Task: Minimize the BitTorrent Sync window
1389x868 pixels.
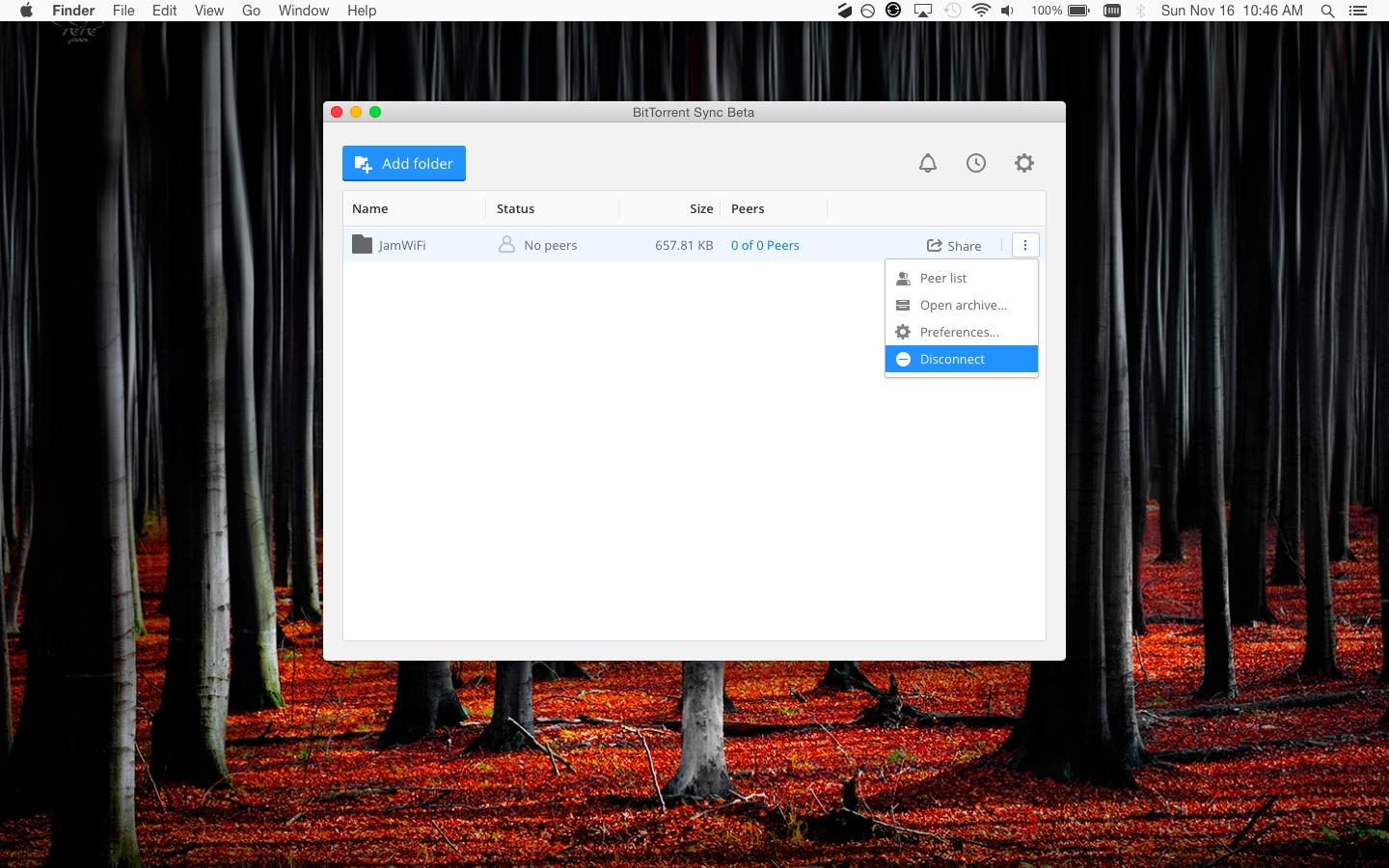Action: coord(356,112)
